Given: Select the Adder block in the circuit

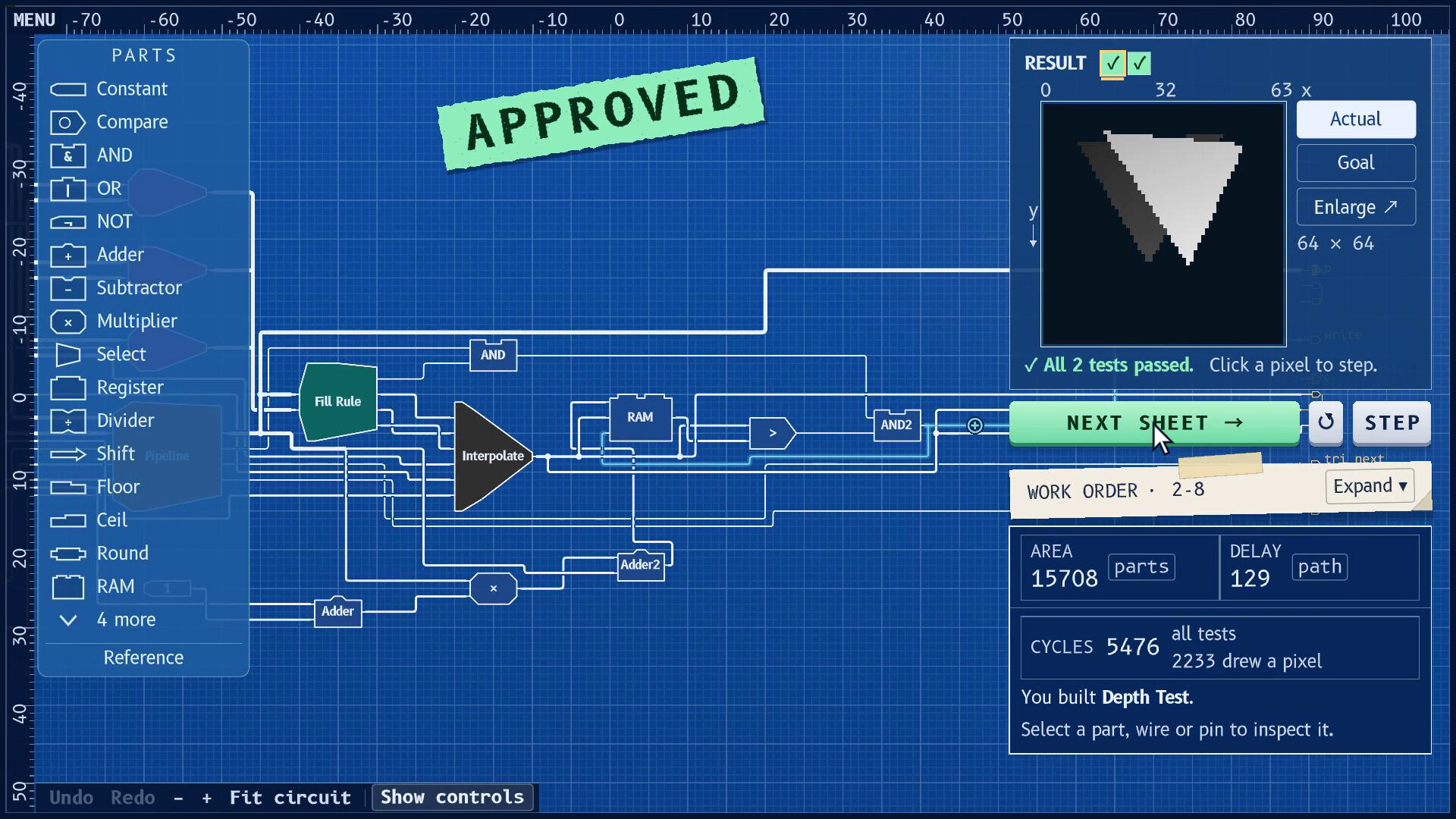Looking at the screenshot, I should 337,612.
